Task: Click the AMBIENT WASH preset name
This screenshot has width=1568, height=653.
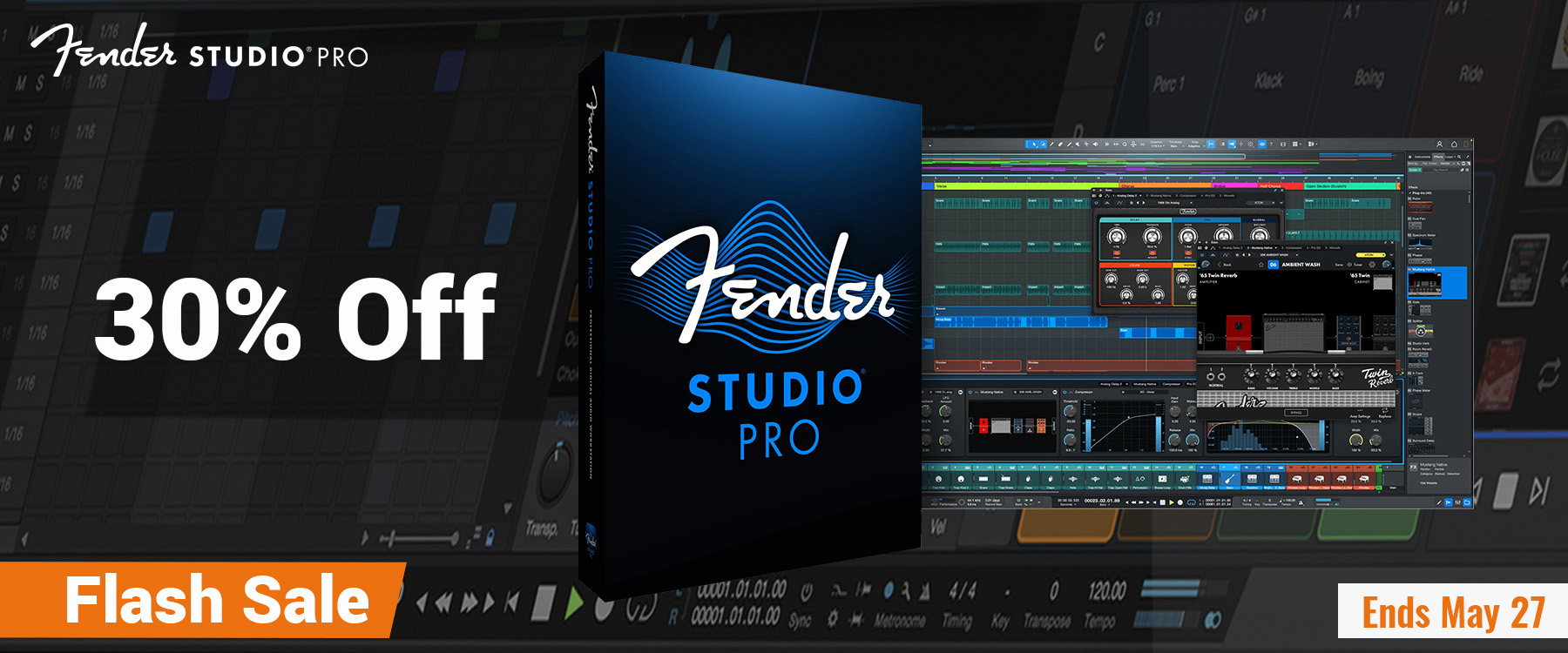Action: point(1301,265)
